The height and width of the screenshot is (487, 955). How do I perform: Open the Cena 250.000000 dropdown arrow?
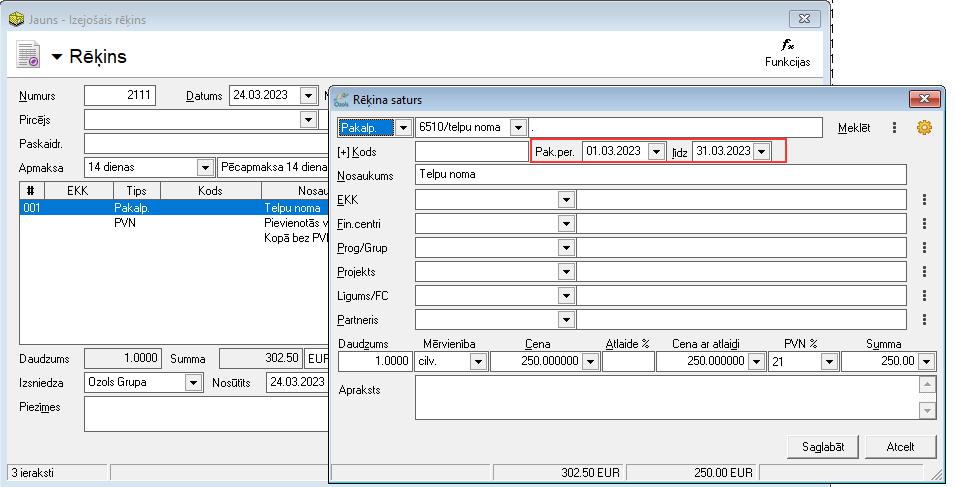(590, 362)
